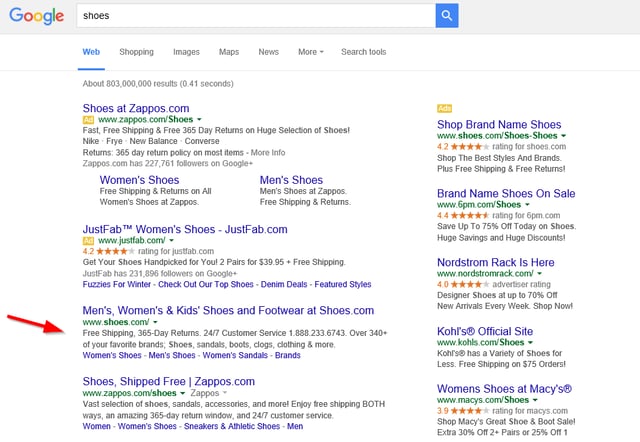The width and height of the screenshot is (640, 442).
Task: Open Women's Sandals sitelink under Shoes.com result
Action: click(x=235, y=355)
